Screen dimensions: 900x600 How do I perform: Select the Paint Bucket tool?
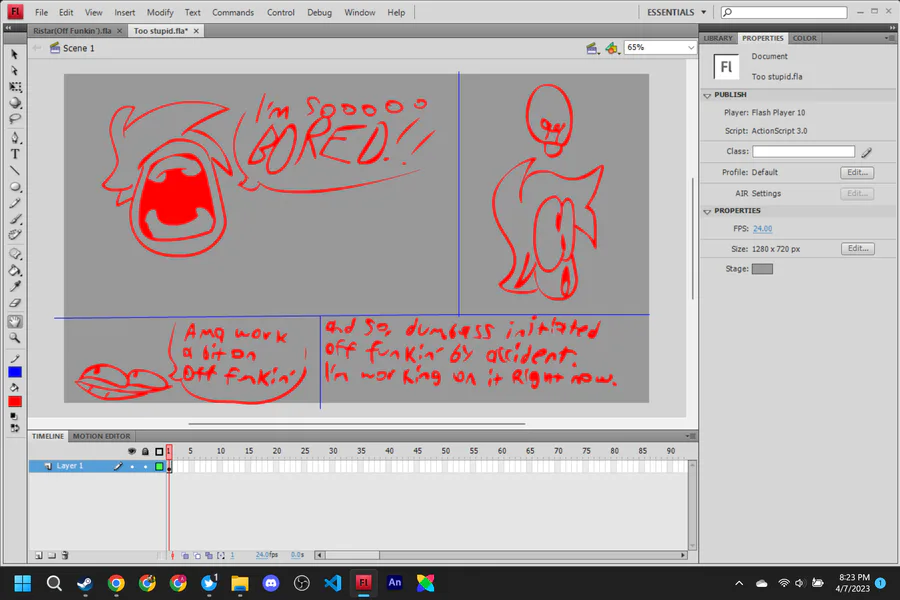[15, 270]
